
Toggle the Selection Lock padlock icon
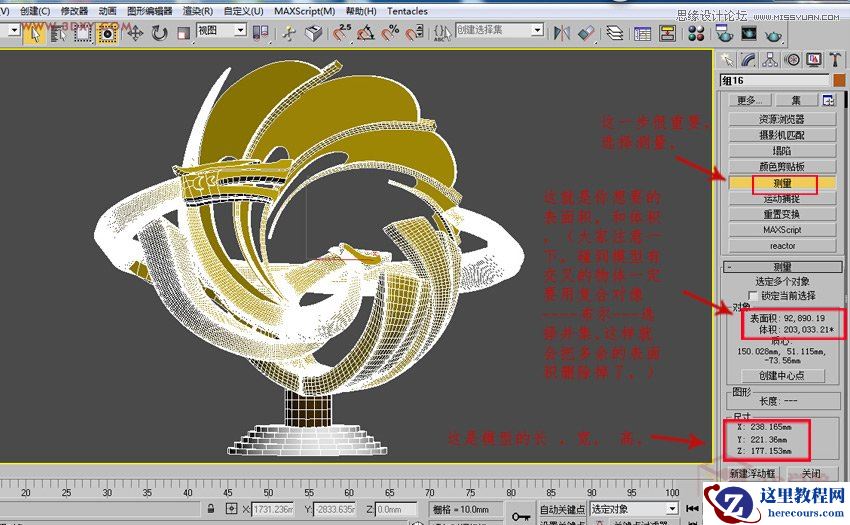[x=211, y=509]
